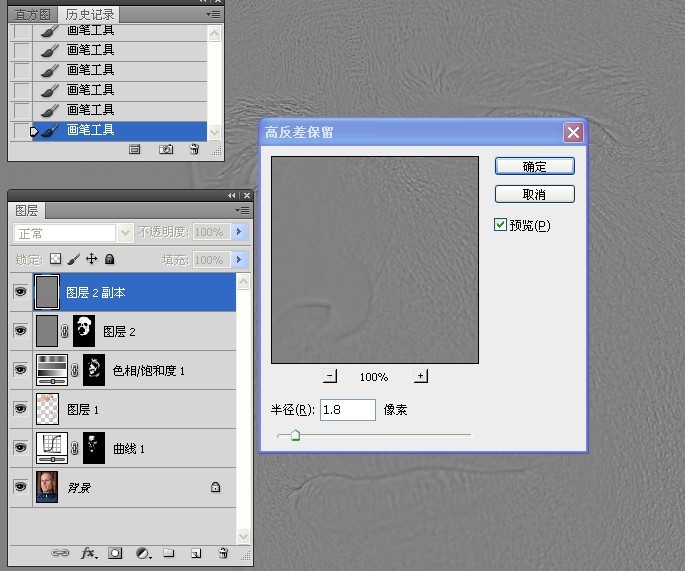The height and width of the screenshot is (571, 685).
Task: Click the create new document from state icon
Action: click(x=135, y=149)
